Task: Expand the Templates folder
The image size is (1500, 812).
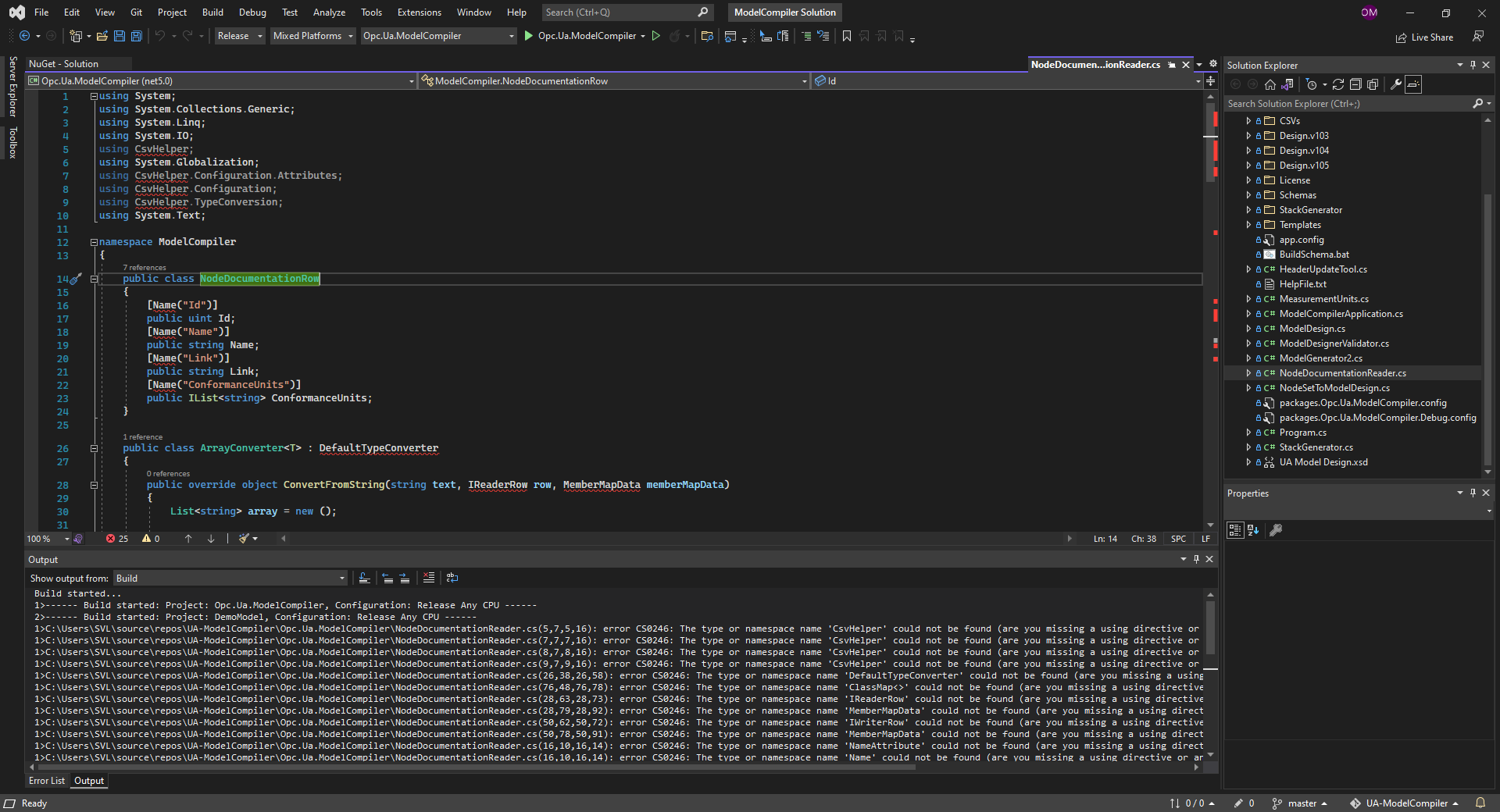Action: coord(1248,225)
